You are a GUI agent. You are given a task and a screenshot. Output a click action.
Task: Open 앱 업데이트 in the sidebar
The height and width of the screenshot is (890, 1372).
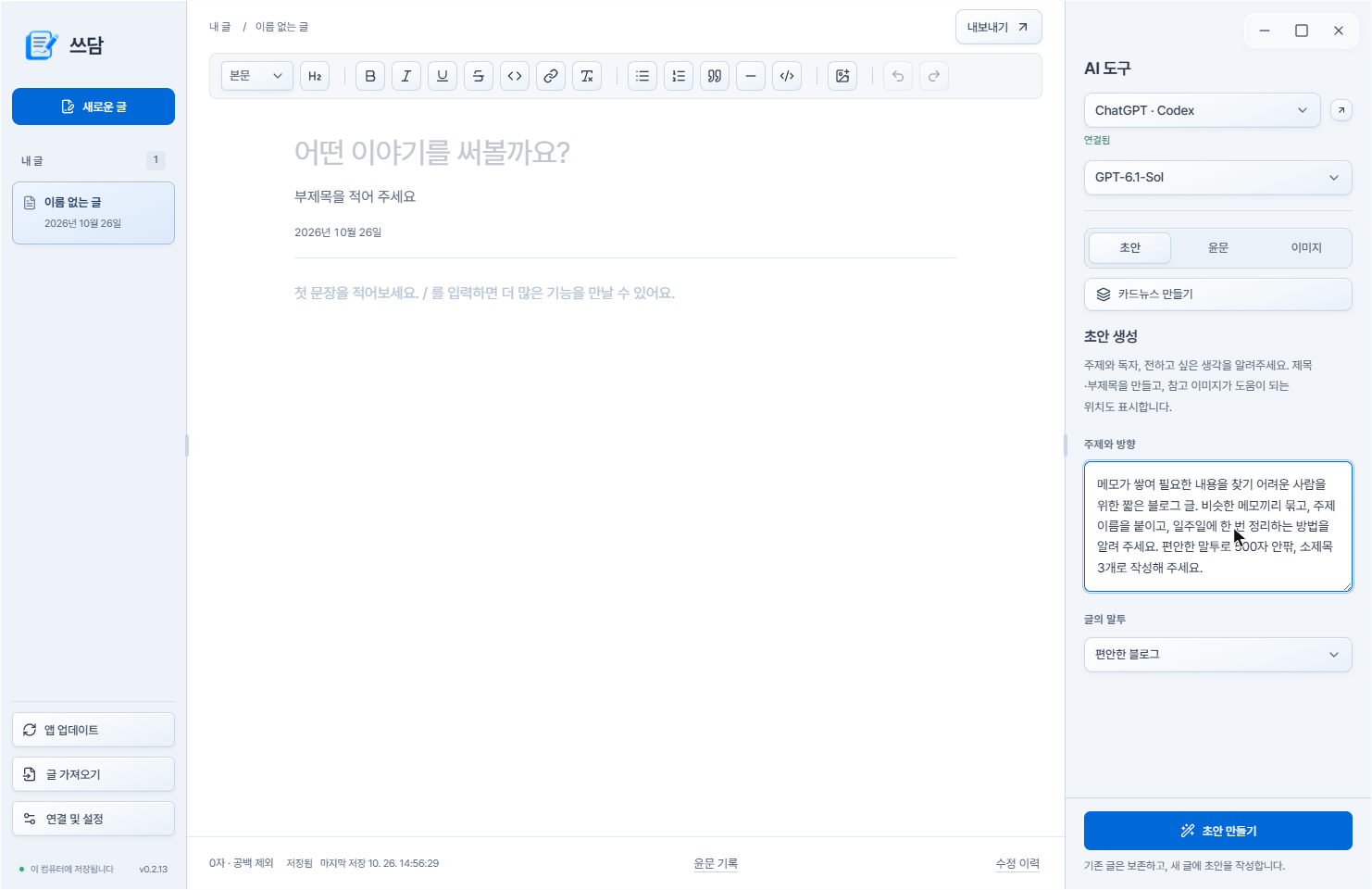(x=94, y=730)
